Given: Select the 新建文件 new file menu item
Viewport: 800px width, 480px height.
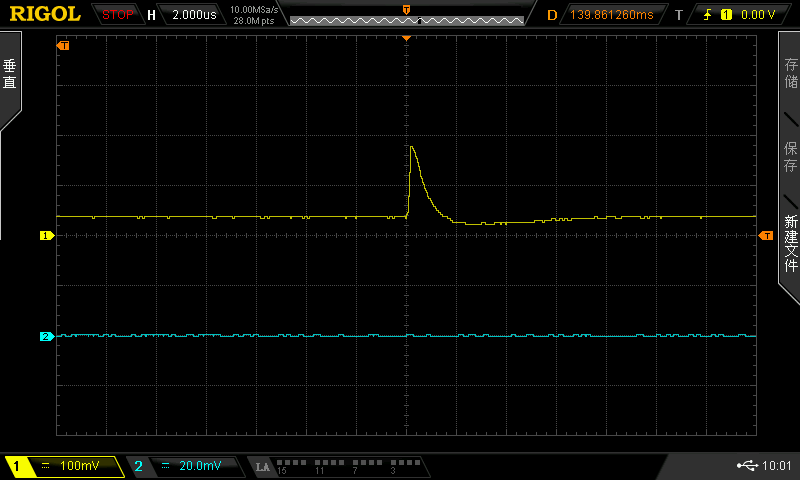Looking at the screenshot, I should tap(791, 243).
